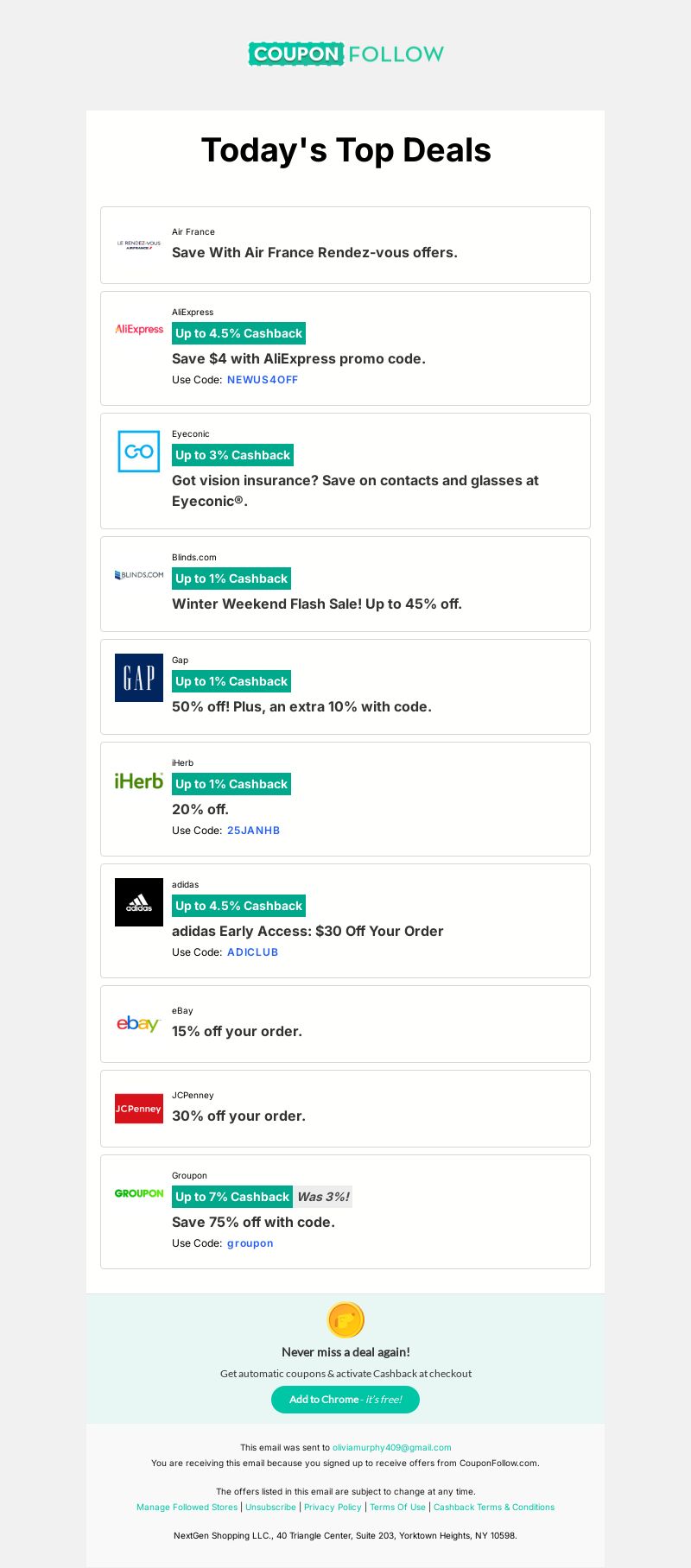Image resolution: width=691 pixels, height=1568 pixels.
Task: Click the eBay logo
Action: [x=139, y=1024]
